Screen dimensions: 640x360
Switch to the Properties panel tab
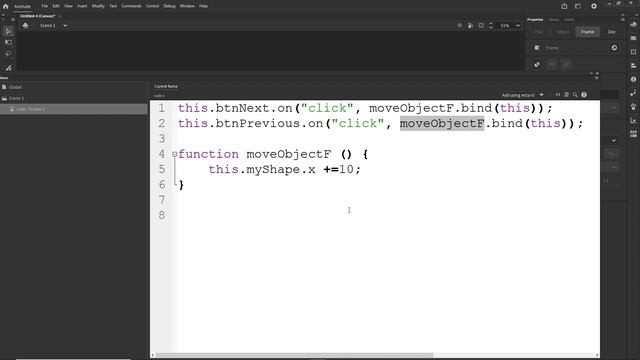click(x=535, y=20)
